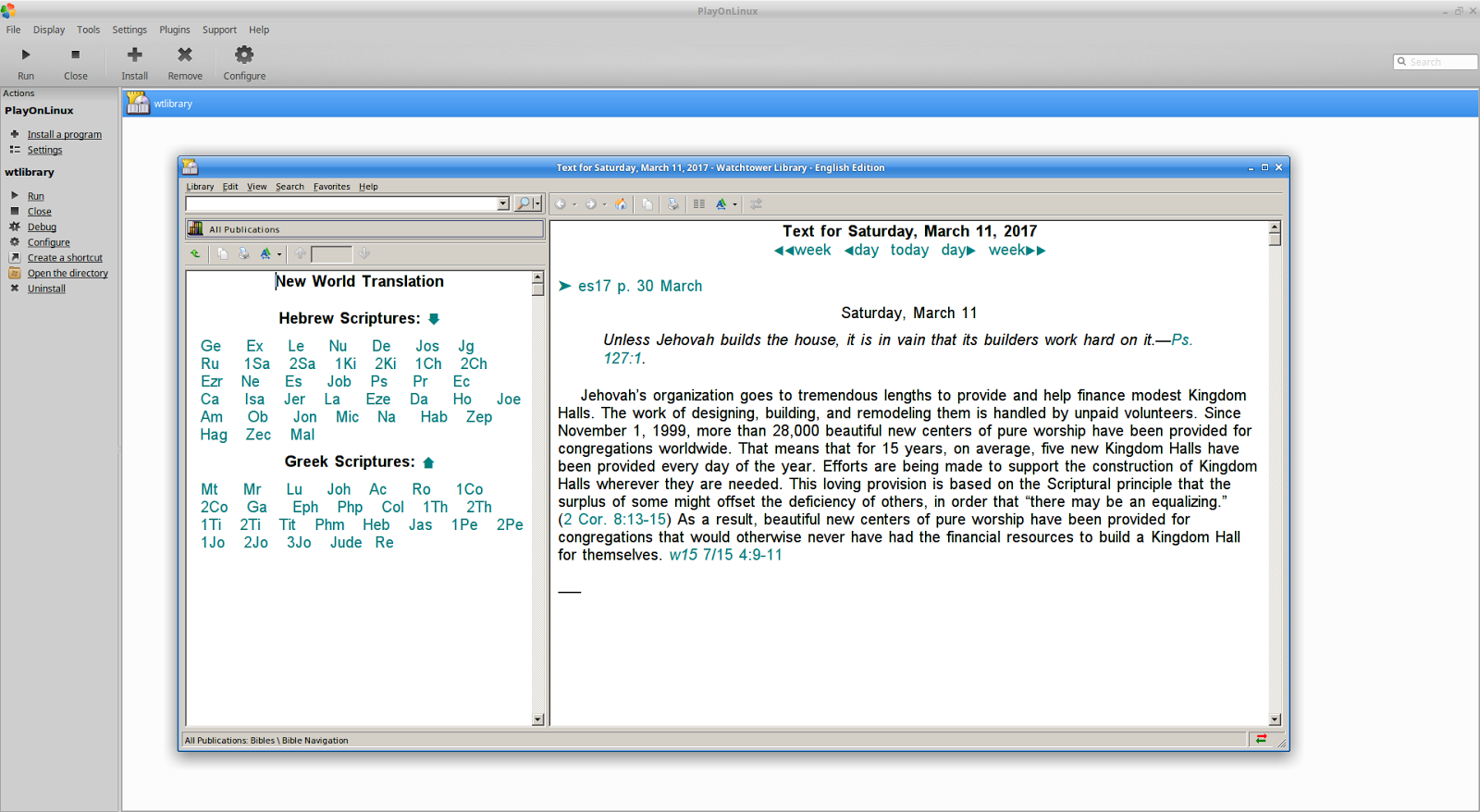Click the font size icon in the document toolbar
1480x812 pixels.
[x=721, y=204]
